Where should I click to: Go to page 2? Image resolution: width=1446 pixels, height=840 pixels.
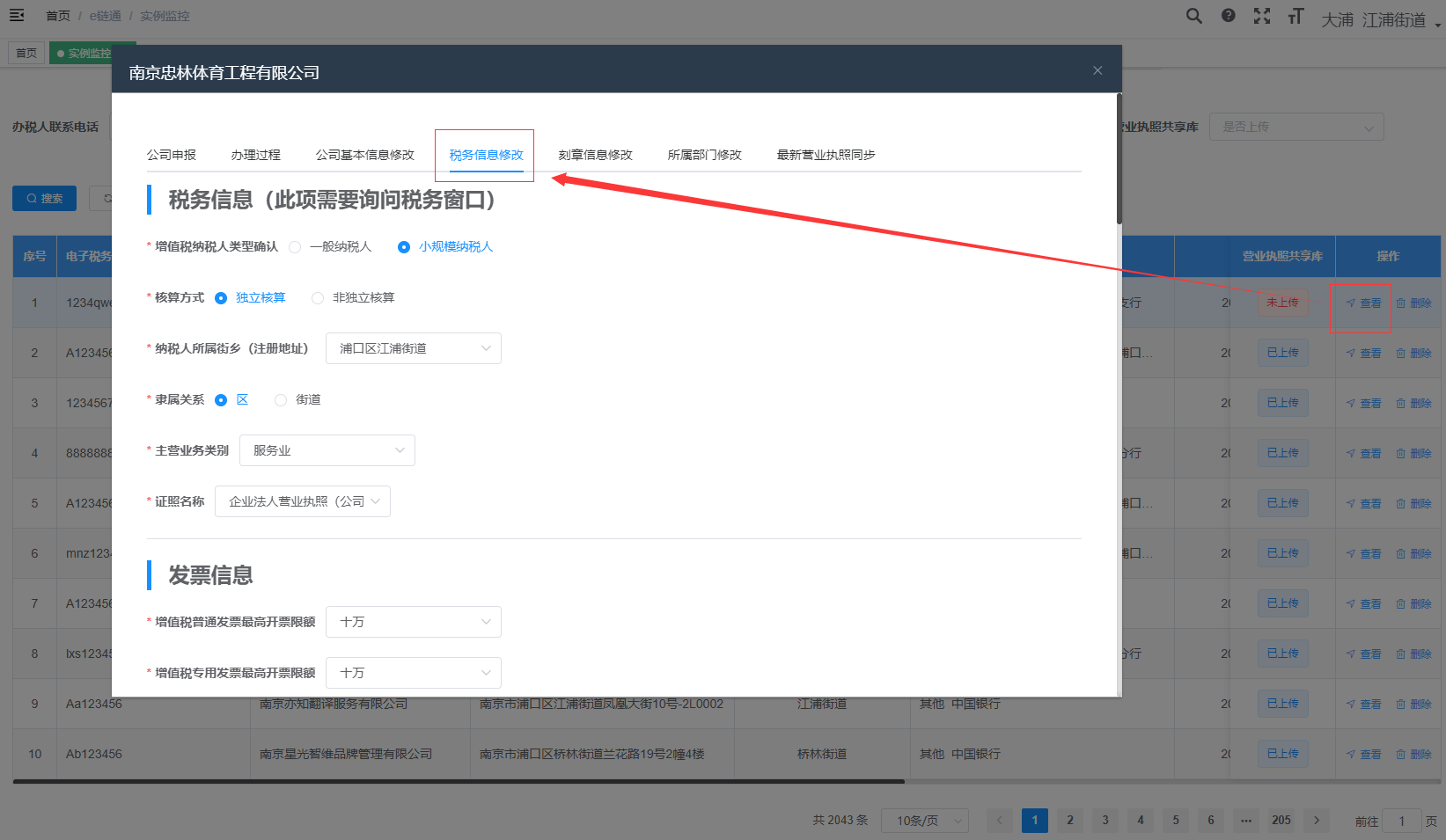click(x=1070, y=821)
